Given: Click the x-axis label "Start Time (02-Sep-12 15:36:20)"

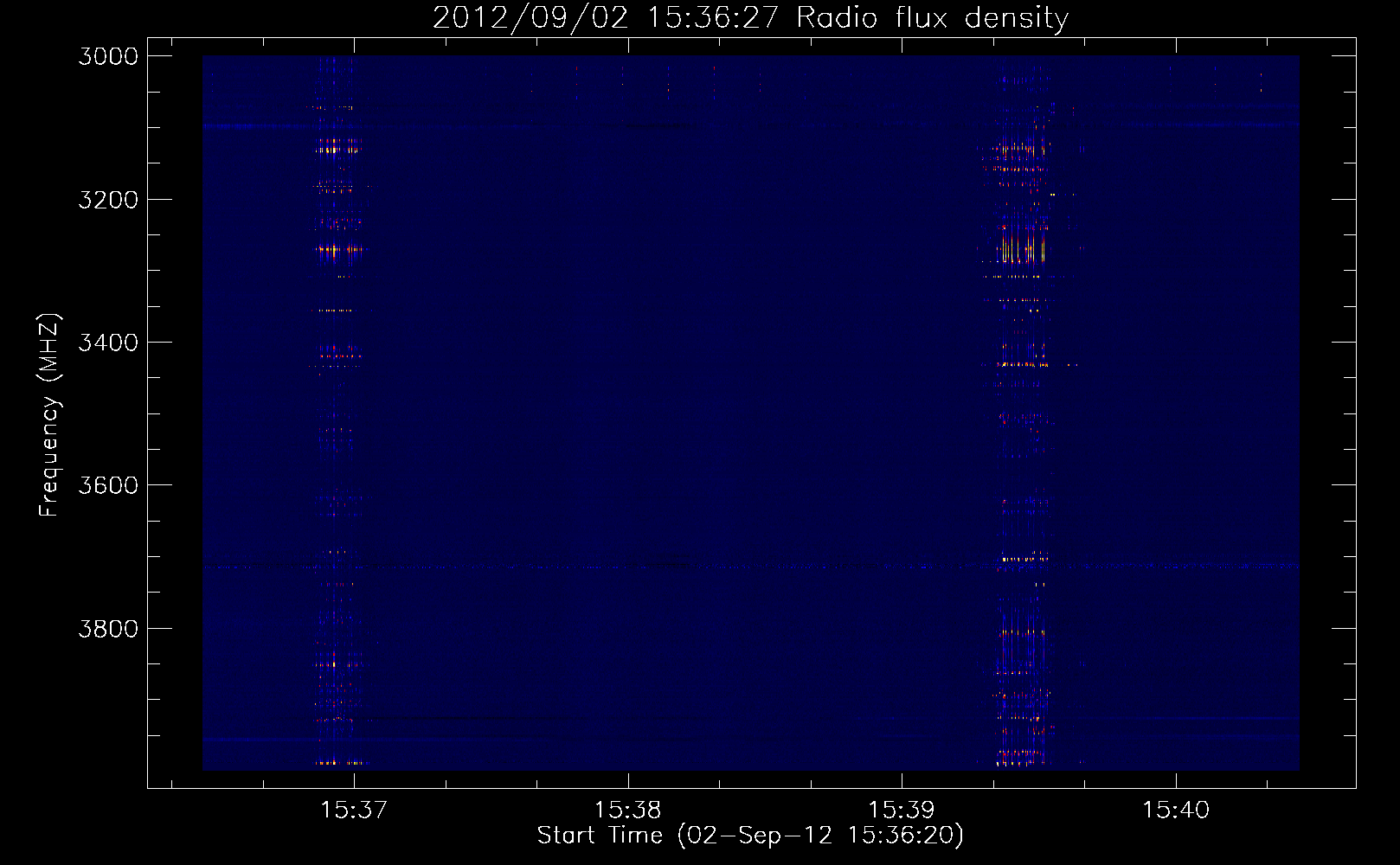Looking at the screenshot, I should click(750, 836).
